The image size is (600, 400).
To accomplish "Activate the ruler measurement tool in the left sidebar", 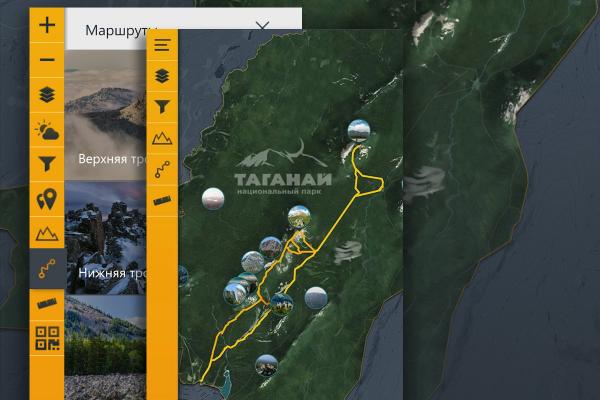I will pyautogui.click(x=47, y=303).
